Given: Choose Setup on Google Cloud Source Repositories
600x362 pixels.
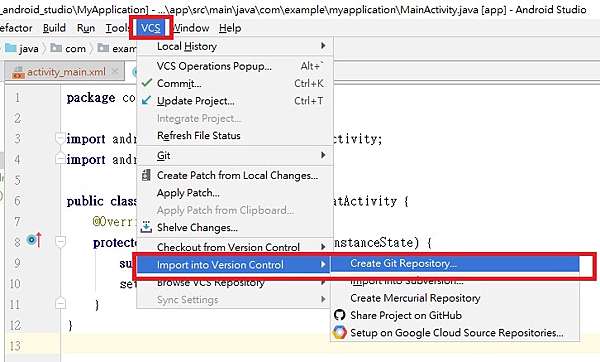Looking at the screenshot, I should tap(455, 333).
